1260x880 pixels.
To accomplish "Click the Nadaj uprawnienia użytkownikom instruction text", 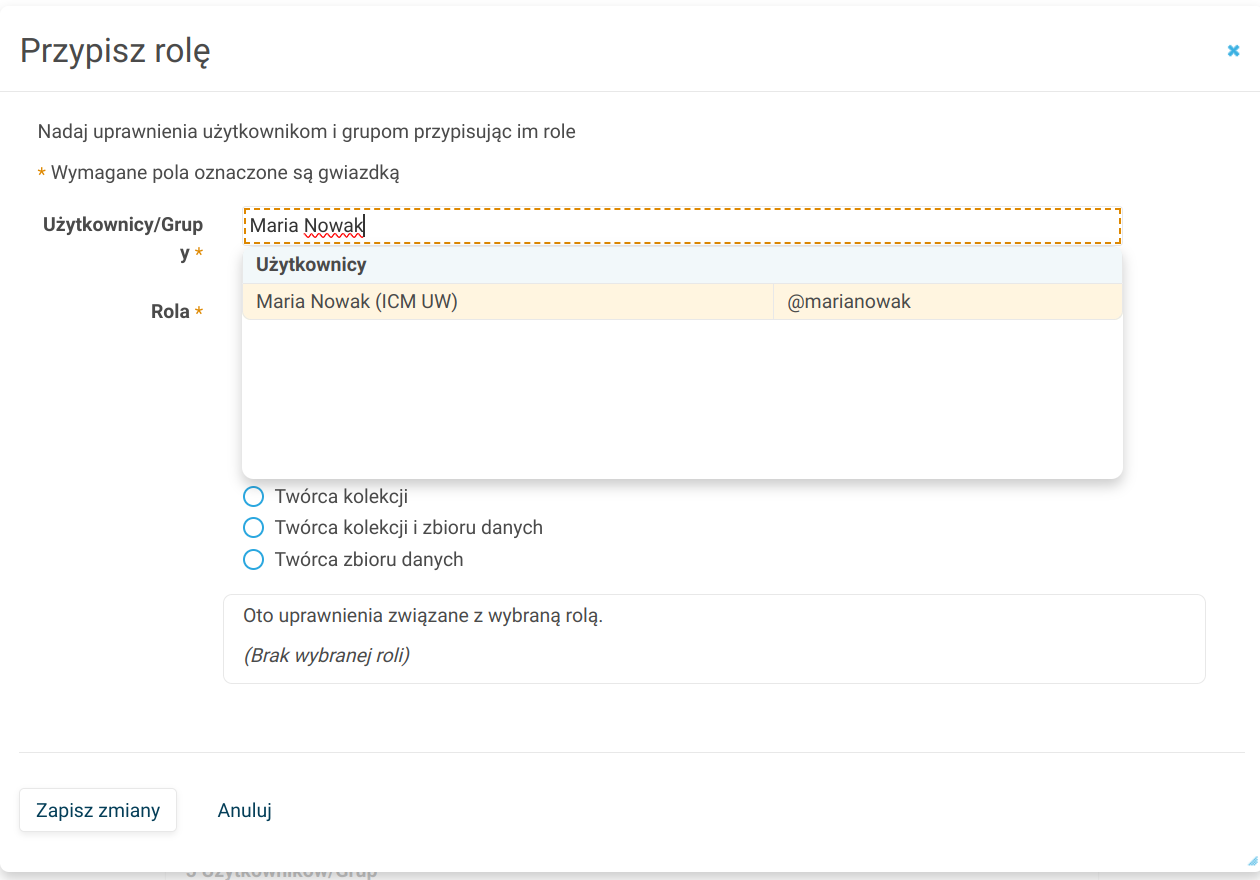I will coord(306,131).
